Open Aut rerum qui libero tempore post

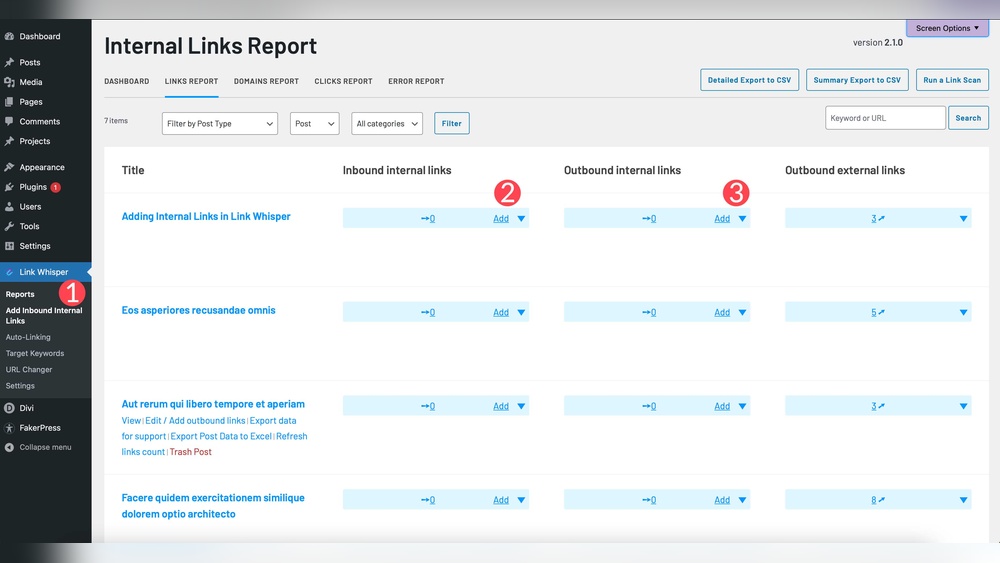(213, 404)
